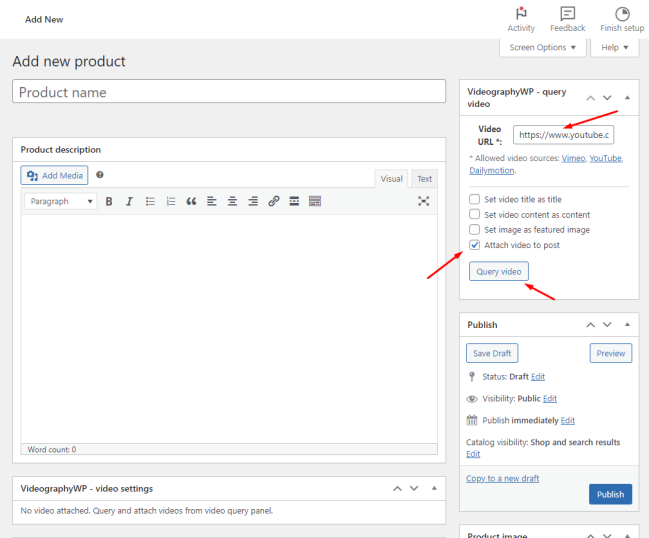Enter distraction-free fullscreen editor mode
649x538 pixels.
(423, 202)
